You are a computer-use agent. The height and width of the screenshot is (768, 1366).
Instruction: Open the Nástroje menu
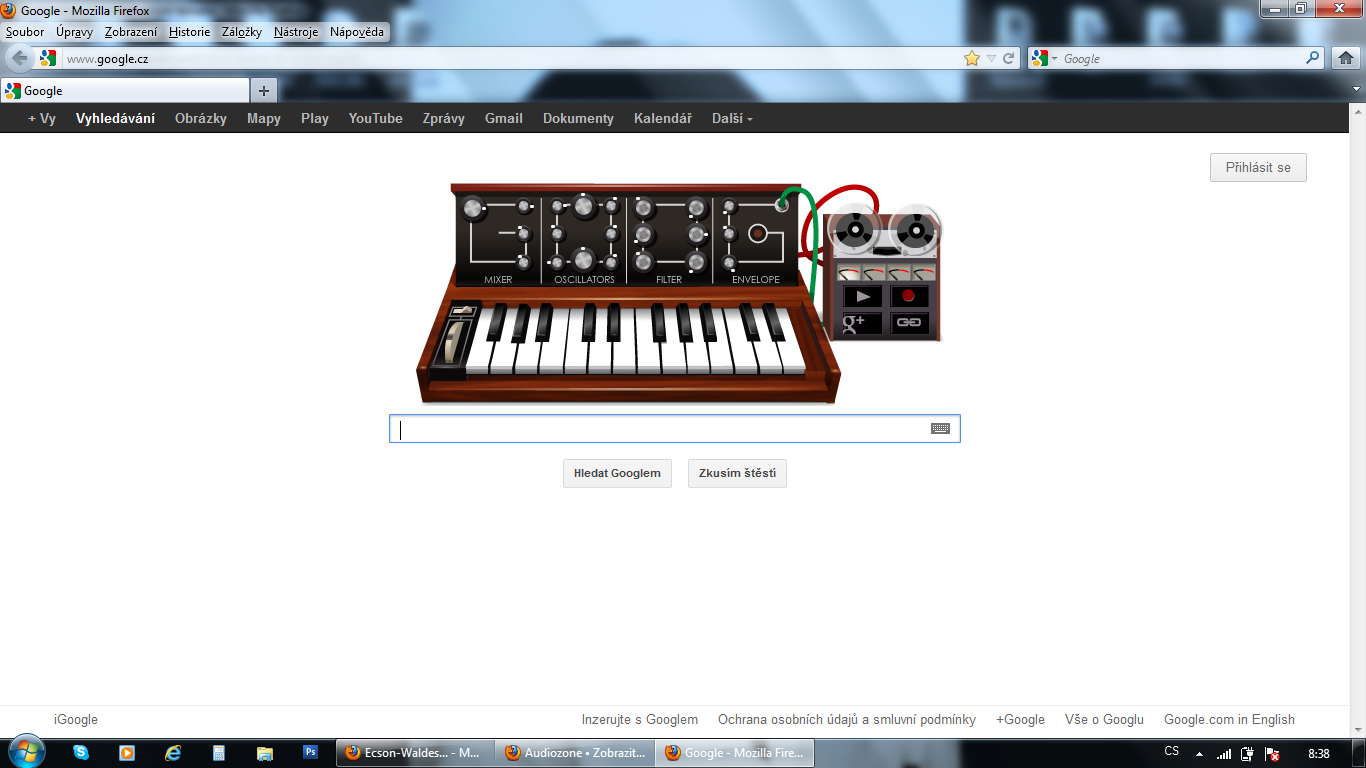click(x=295, y=32)
